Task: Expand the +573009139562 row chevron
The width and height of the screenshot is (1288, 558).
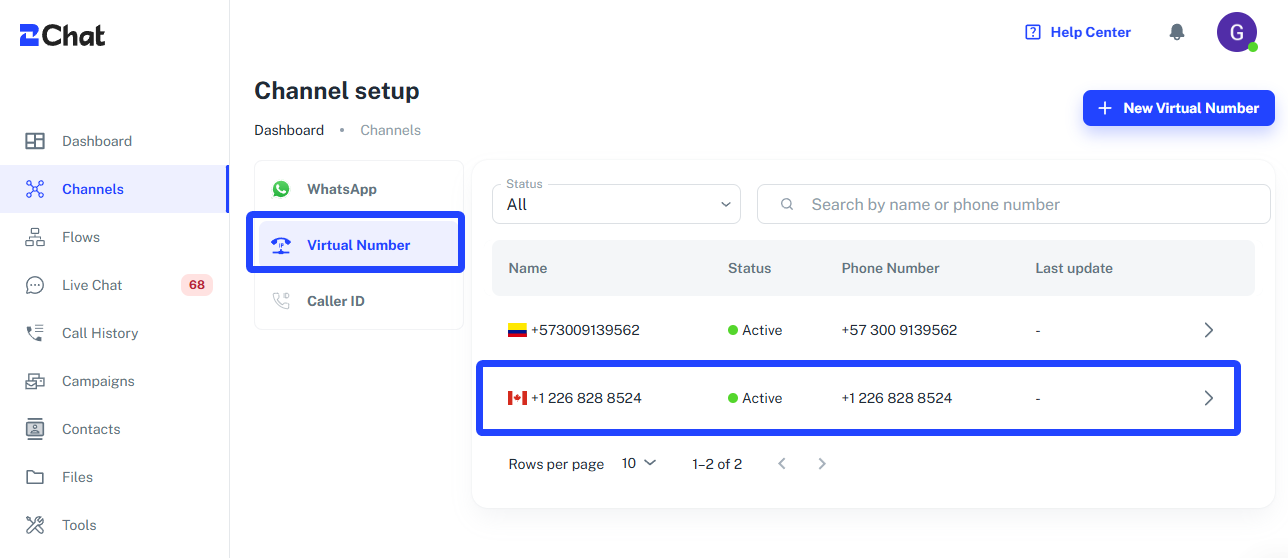Action: click(1208, 330)
